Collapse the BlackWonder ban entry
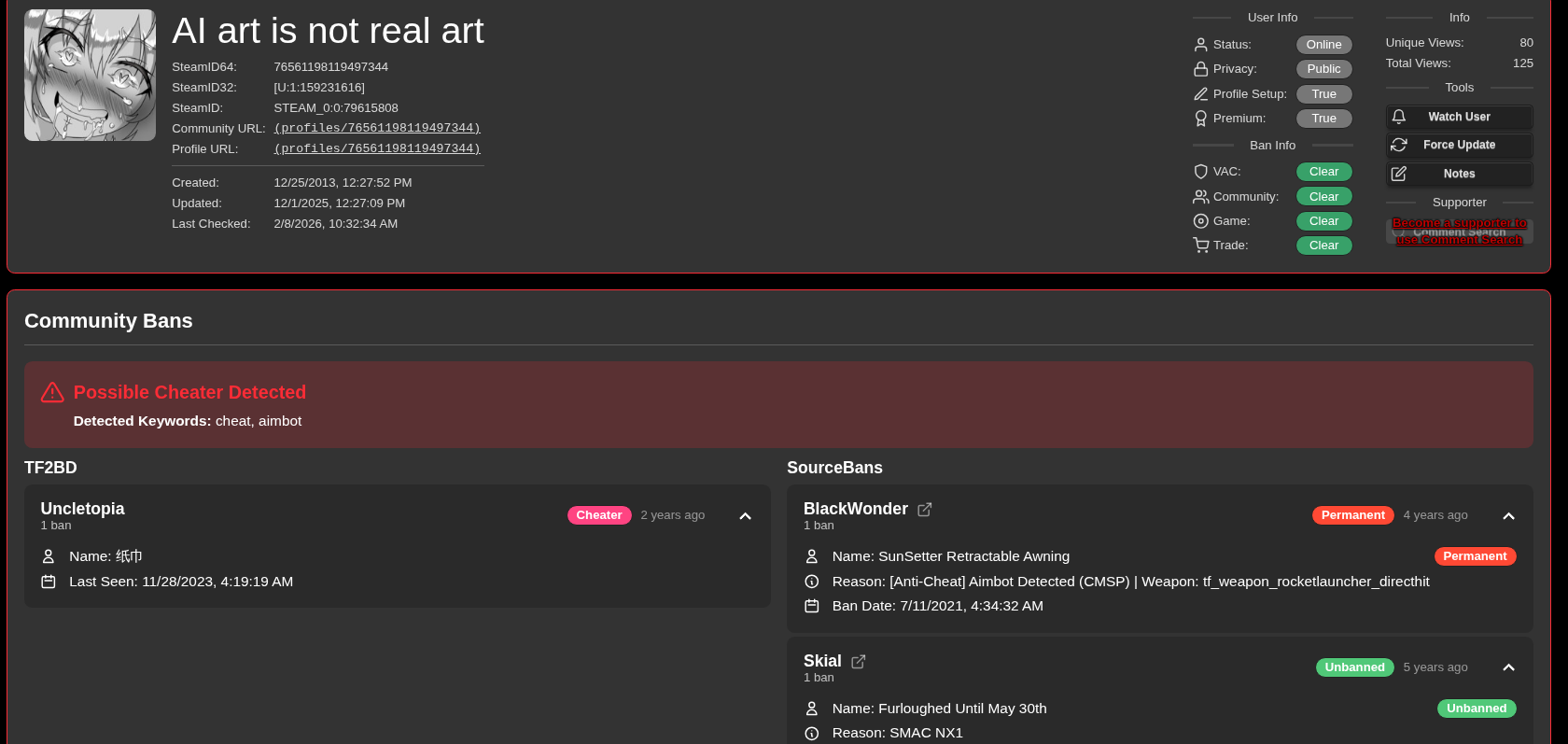The width and height of the screenshot is (1568, 744). tap(1508, 516)
